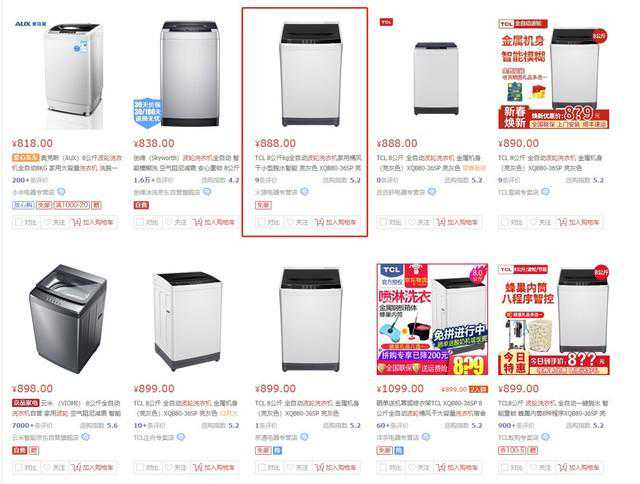Add the ¥1099.00 TCL washer to cart

click(x=457, y=467)
